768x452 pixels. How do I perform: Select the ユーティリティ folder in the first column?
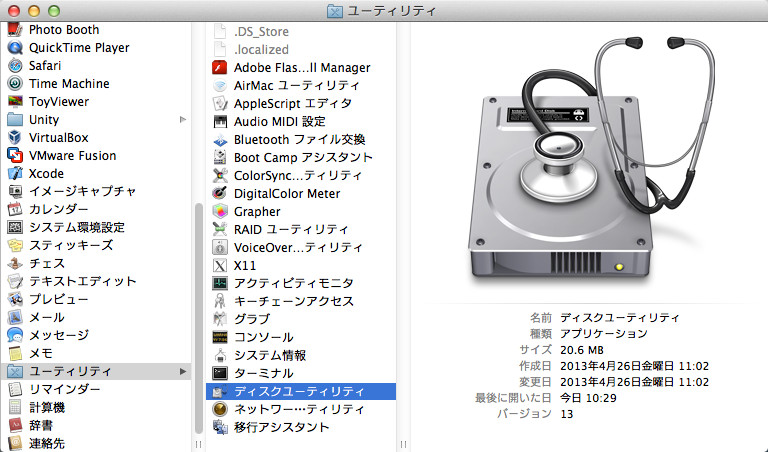[96, 371]
